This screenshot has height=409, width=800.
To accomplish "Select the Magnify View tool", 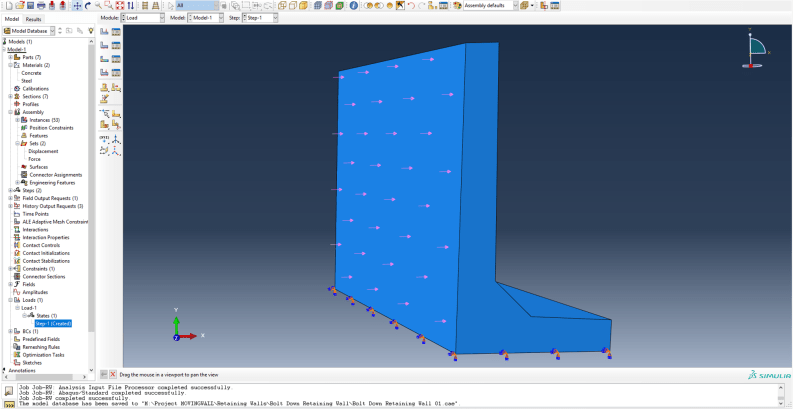I will [x=98, y=6].
